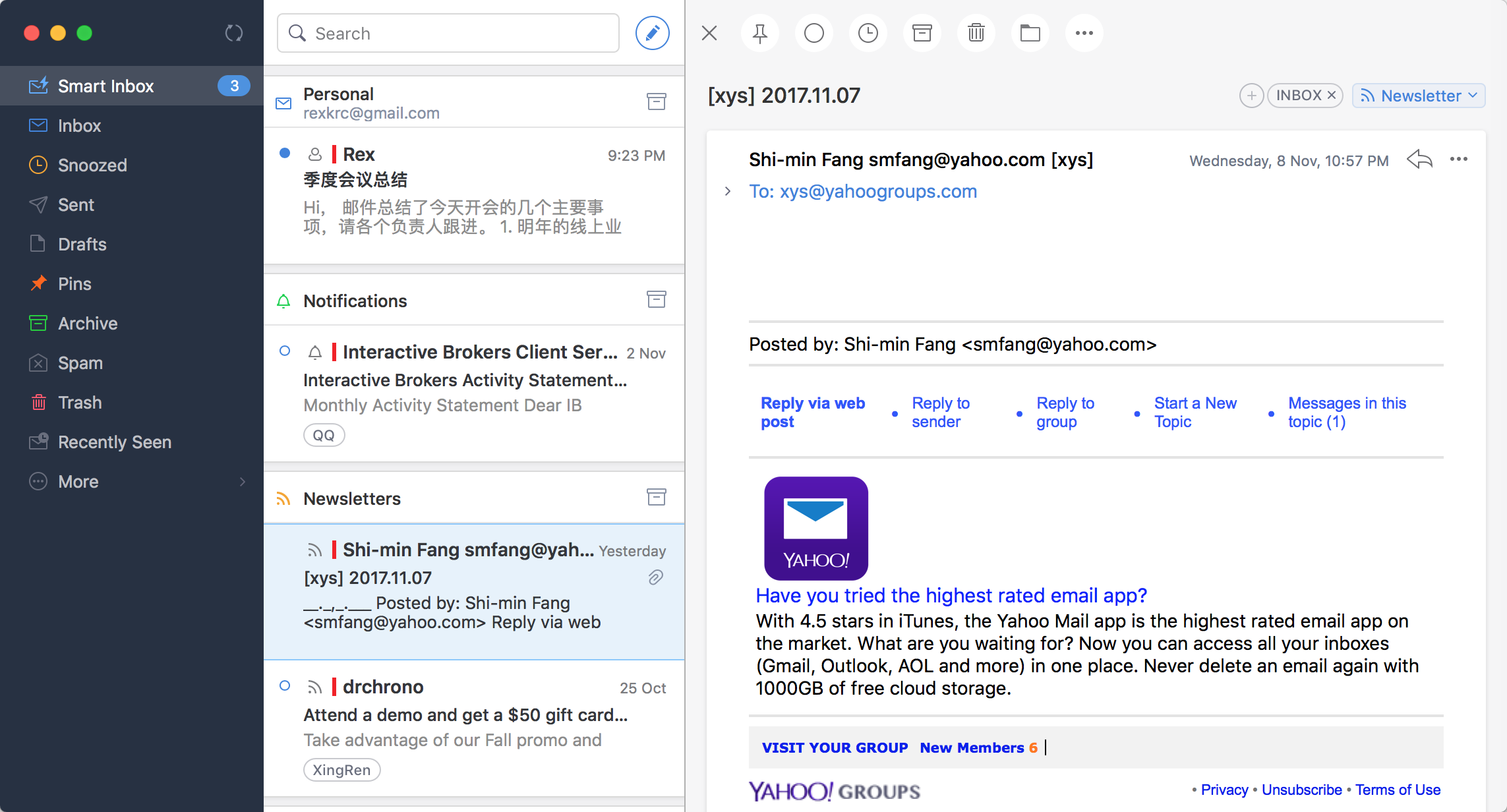Snooze the email using the clock icon
Screen dimensions: 1507x812
click(x=868, y=33)
